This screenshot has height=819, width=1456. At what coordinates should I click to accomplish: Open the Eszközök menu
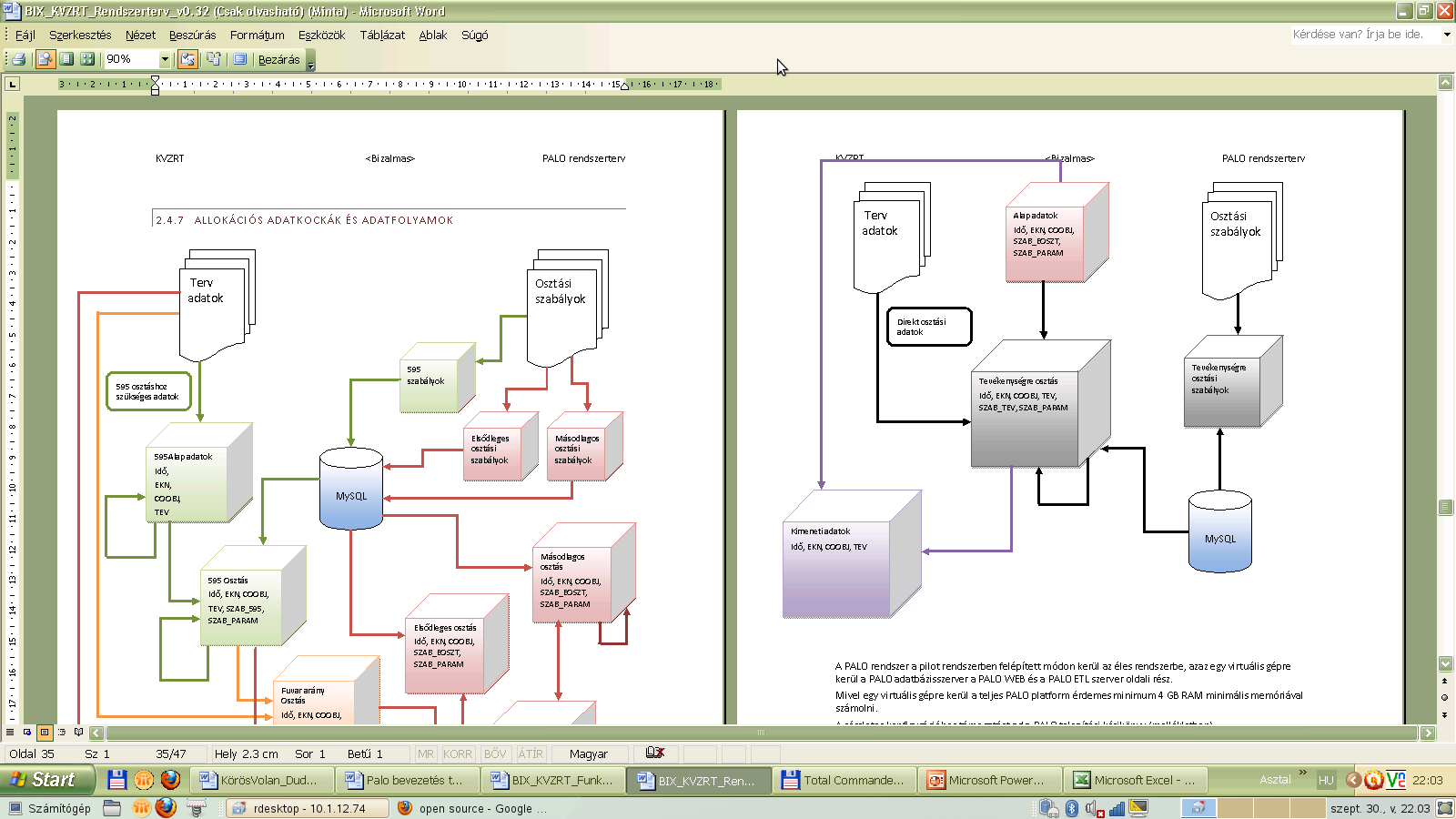[x=321, y=35]
